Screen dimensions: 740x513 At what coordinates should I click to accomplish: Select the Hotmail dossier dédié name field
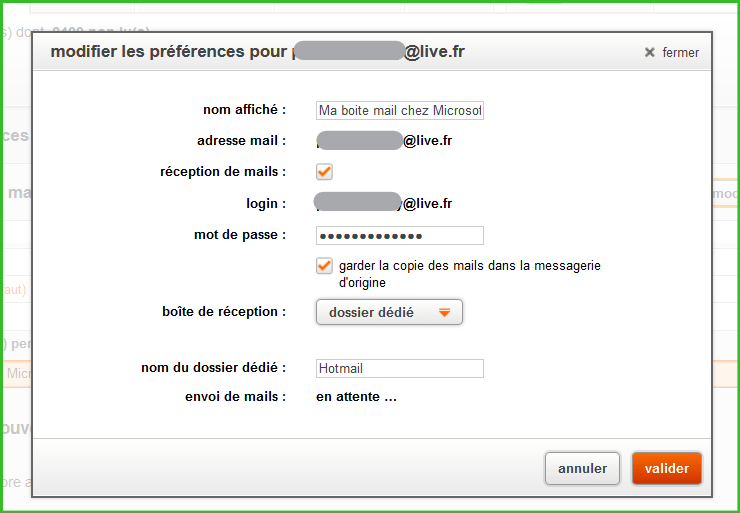(x=399, y=368)
